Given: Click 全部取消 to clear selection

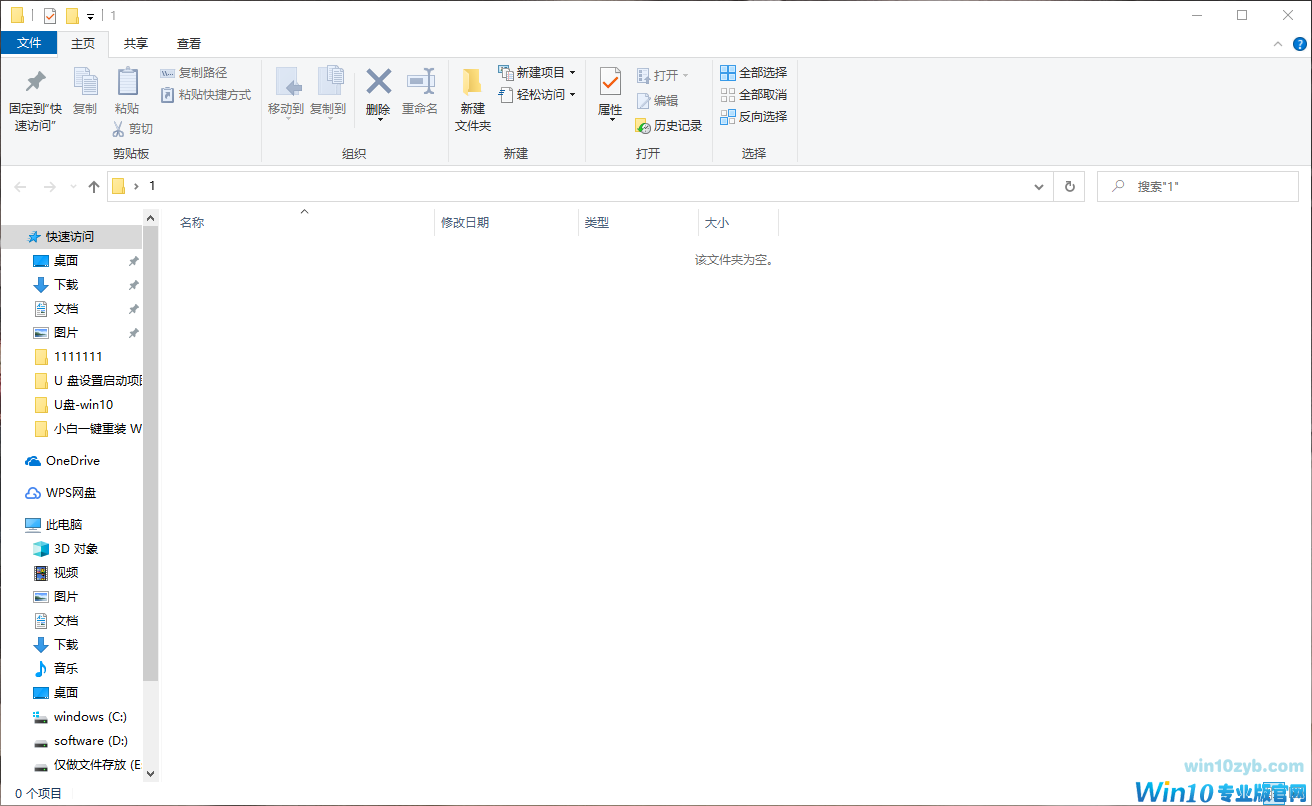Looking at the screenshot, I should coord(753,94).
